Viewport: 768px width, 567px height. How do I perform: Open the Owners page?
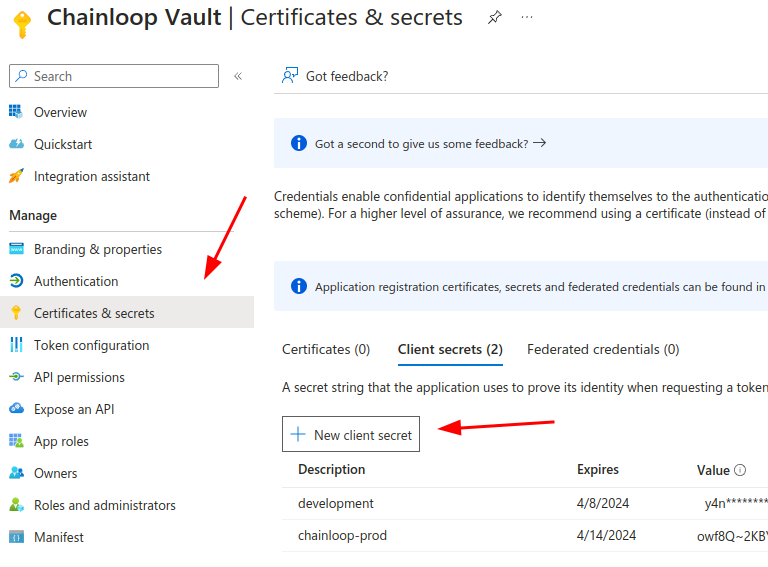55,473
